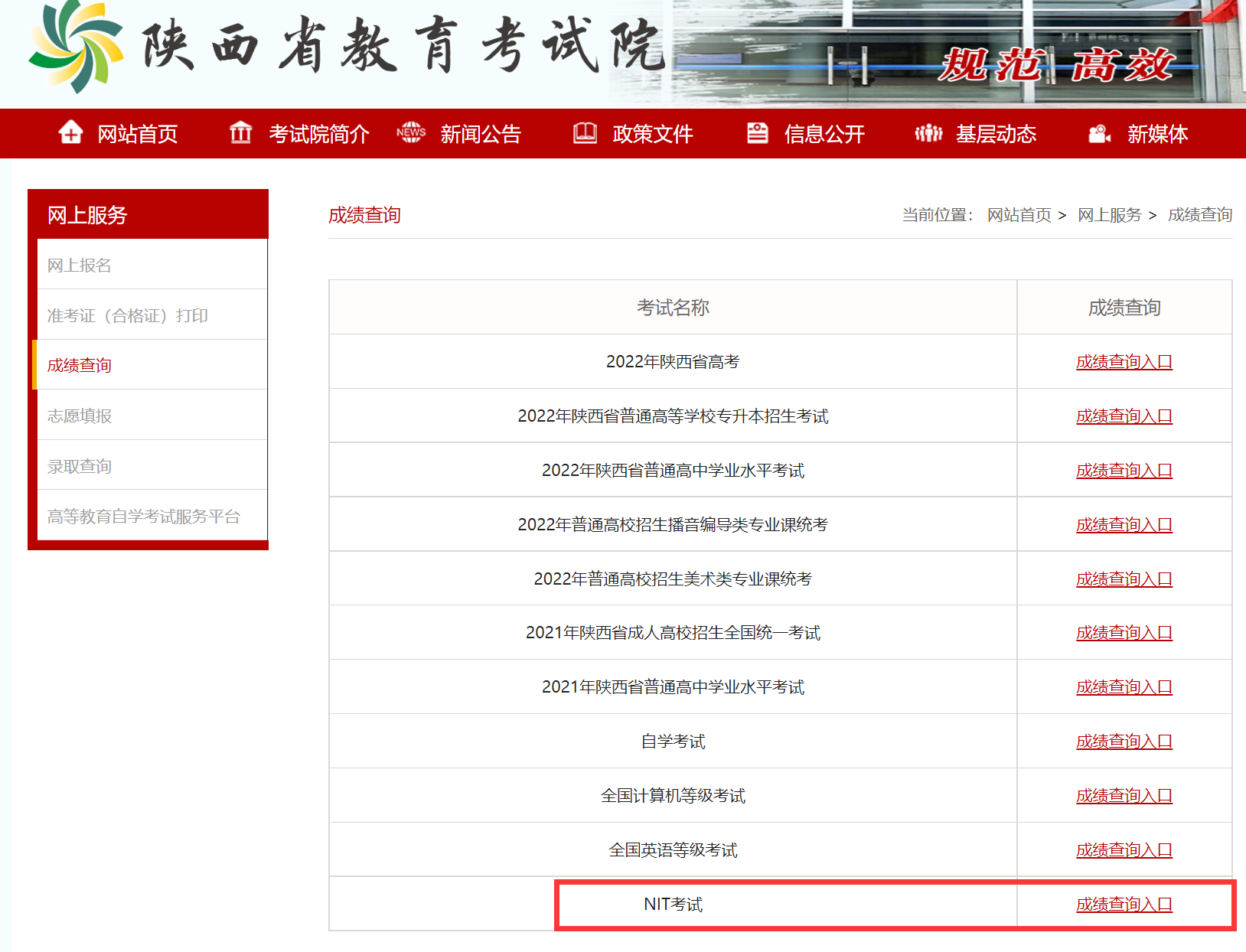Select 准考证（合格证）打印 sidebar item
The height and width of the screenshot is (952, 1246).
click(127, 315)
